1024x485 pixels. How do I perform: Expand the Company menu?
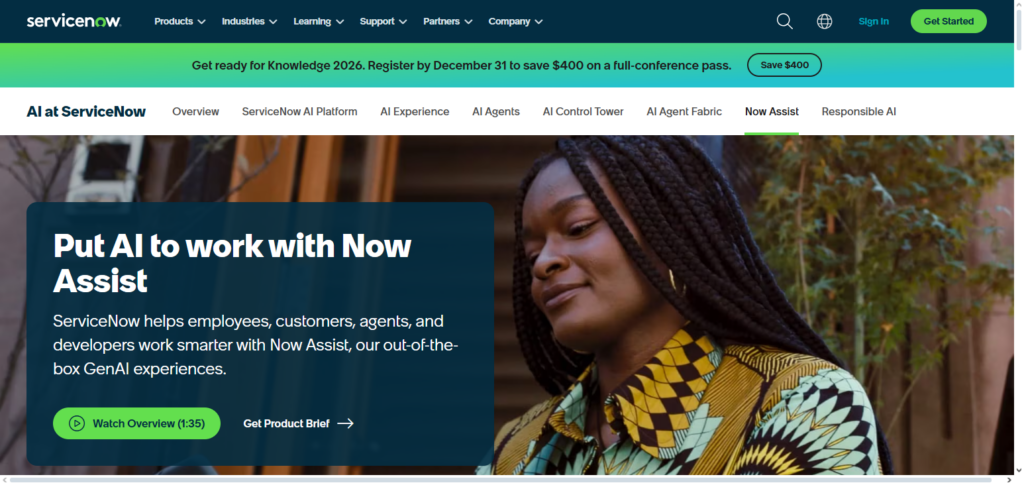click(x=515, y=22)
